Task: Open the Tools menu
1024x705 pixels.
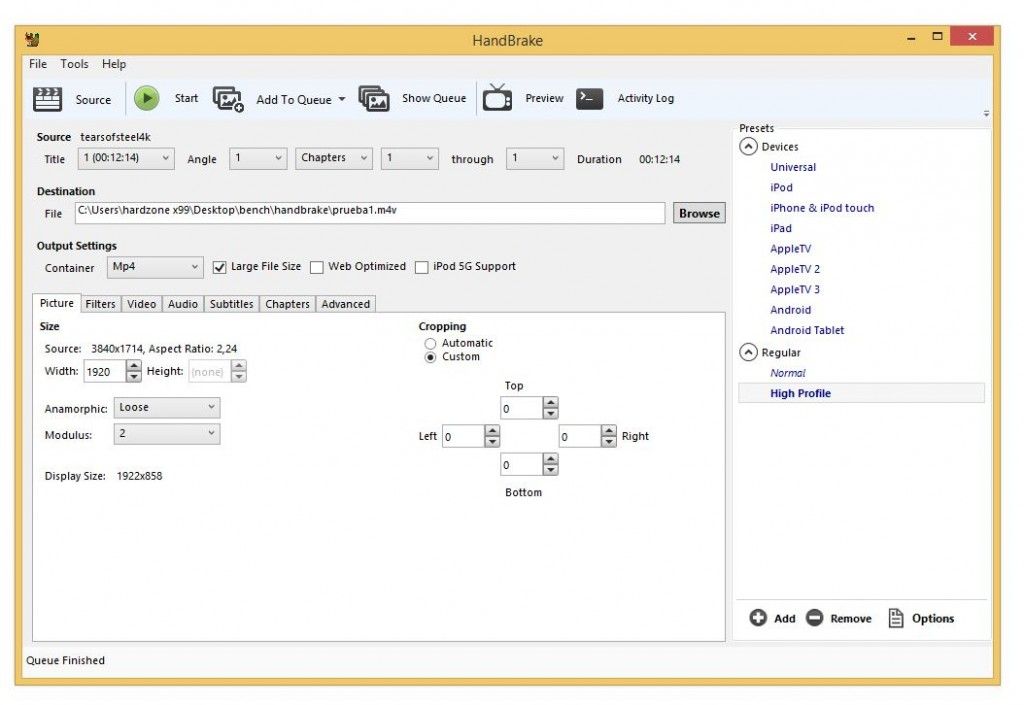Action: 74,64
